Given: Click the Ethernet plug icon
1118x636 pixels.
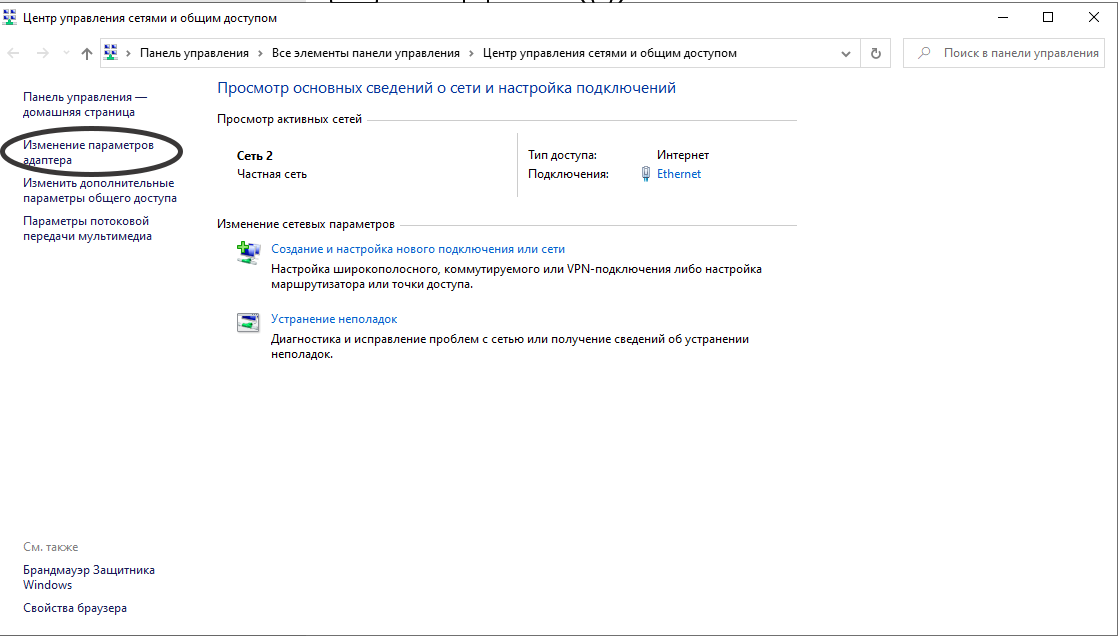Looking at the screenshot, I should pyautogui.click(x=646, y=174).
